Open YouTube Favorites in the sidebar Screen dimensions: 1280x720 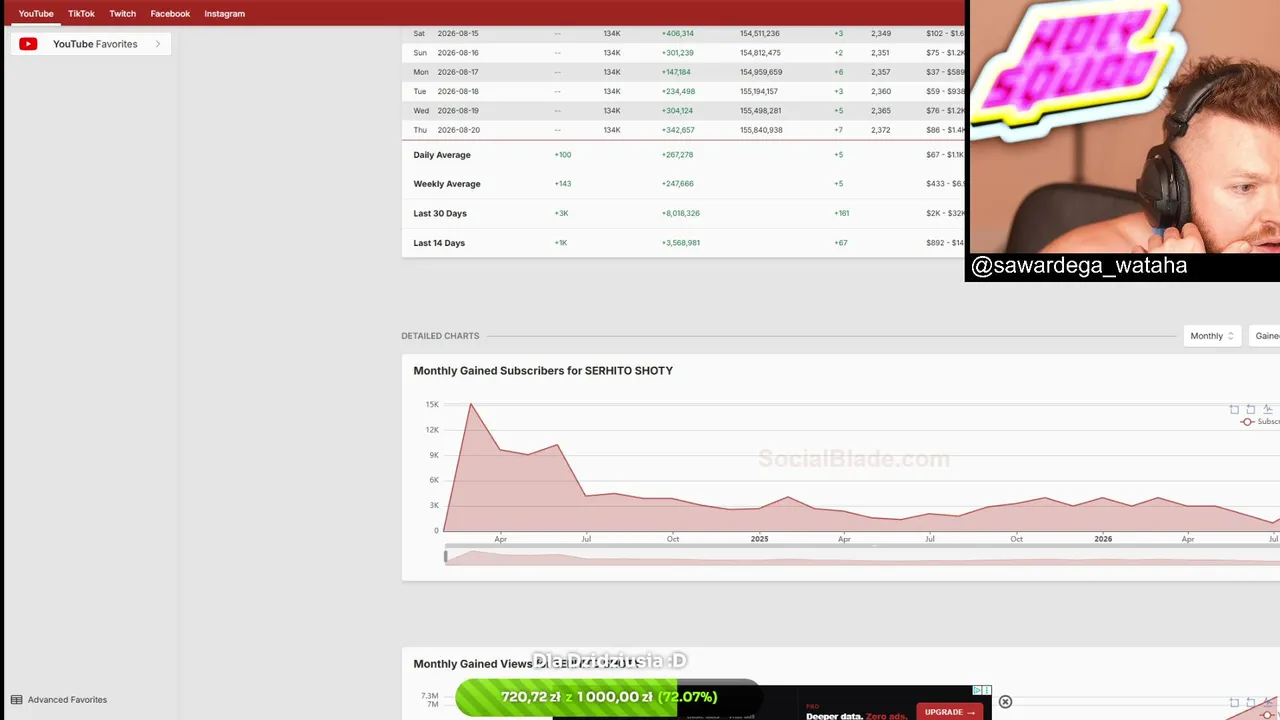tap(91, 44)
